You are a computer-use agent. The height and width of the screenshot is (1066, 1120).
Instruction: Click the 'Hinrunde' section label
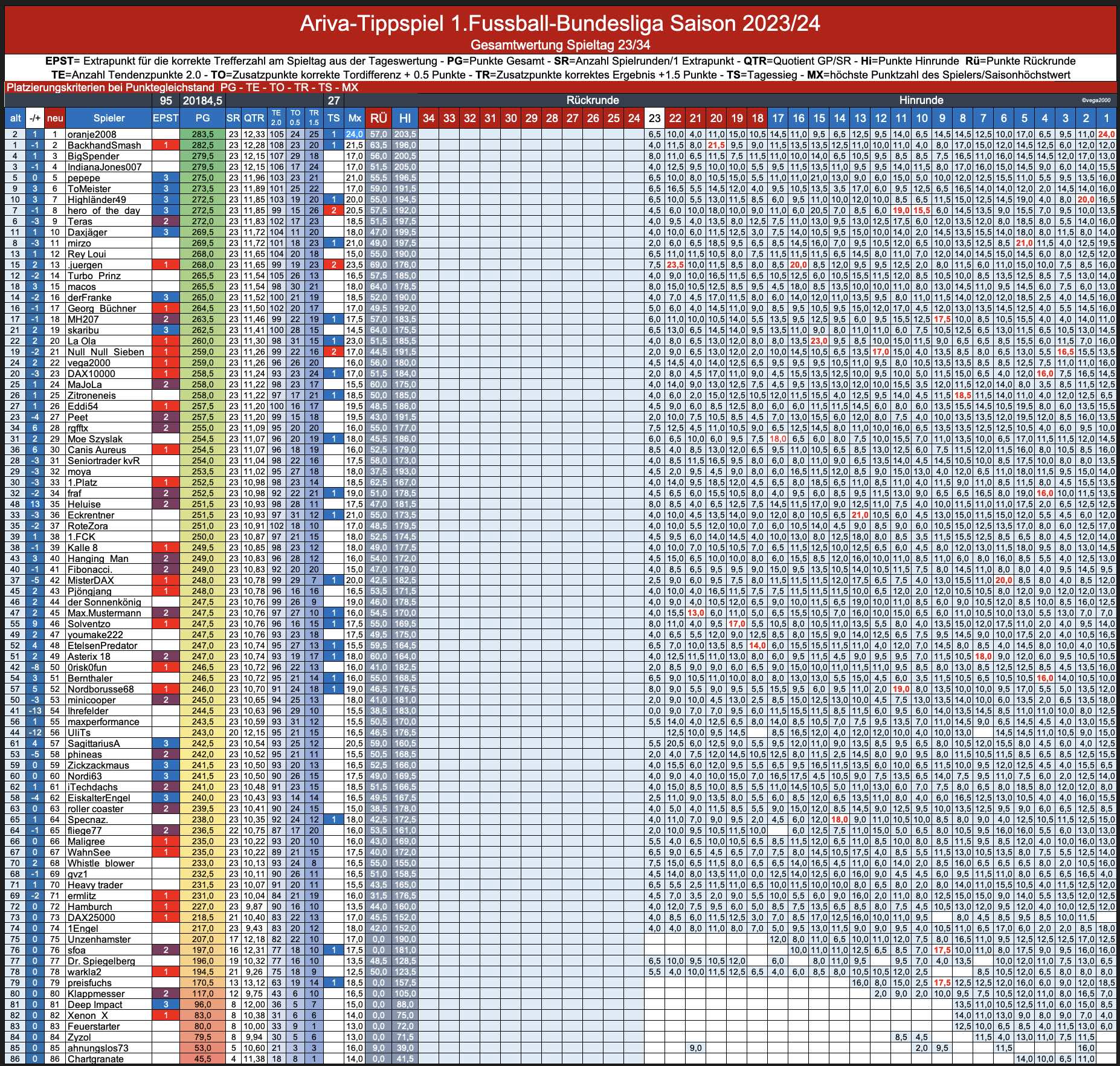coord(921,100)
